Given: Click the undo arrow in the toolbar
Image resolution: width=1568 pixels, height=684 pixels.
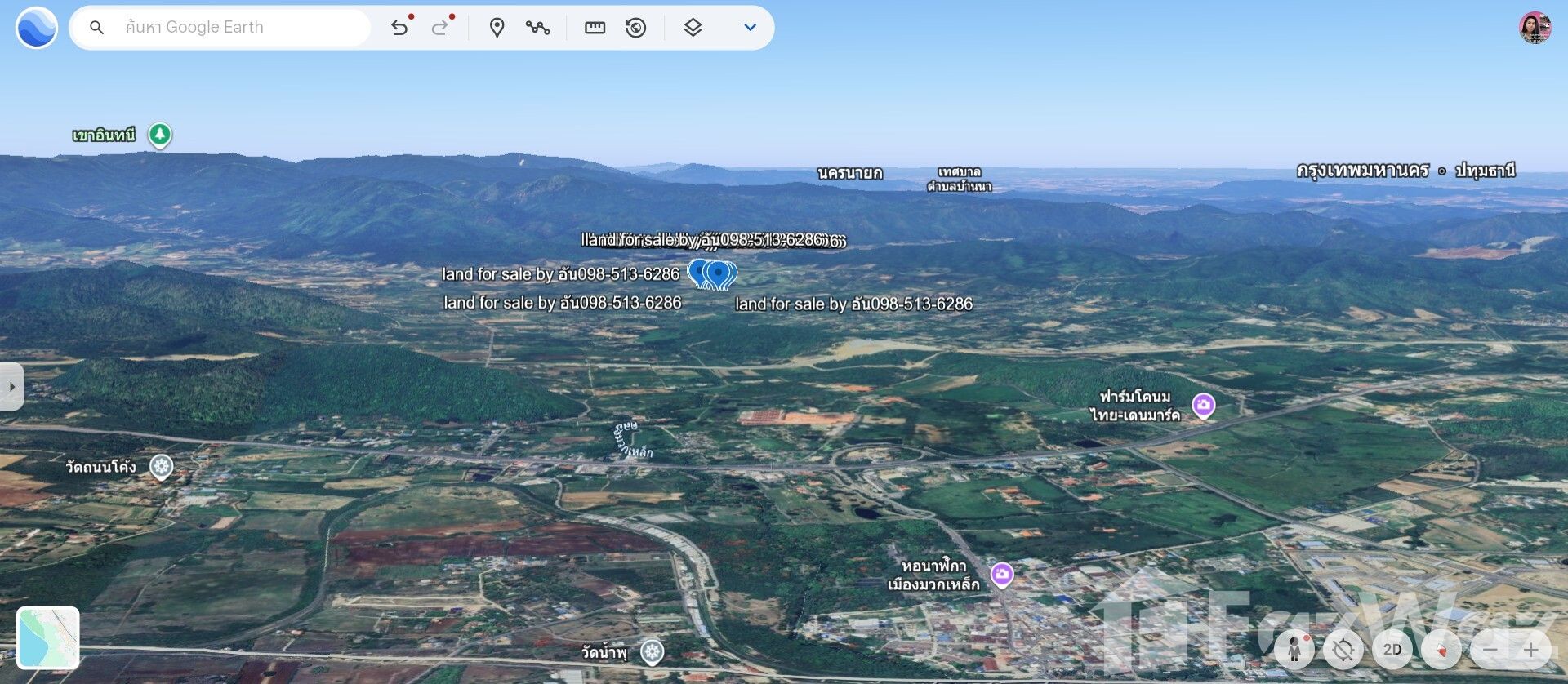Looking at the screenshot, I should point(399,28).
